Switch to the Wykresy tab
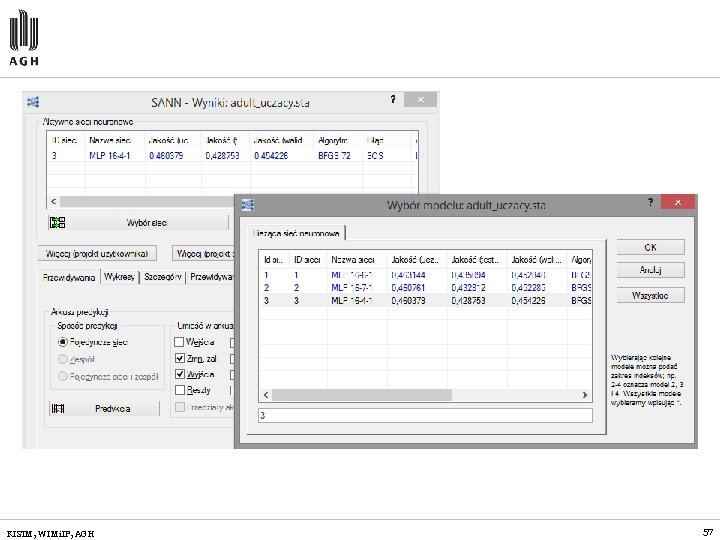720x540 pixels. pyautogui.click(x=119, y=277)
